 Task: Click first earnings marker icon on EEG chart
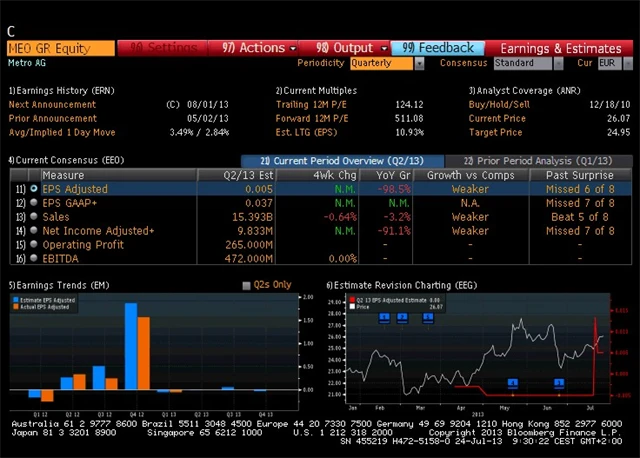click(384, 318)
